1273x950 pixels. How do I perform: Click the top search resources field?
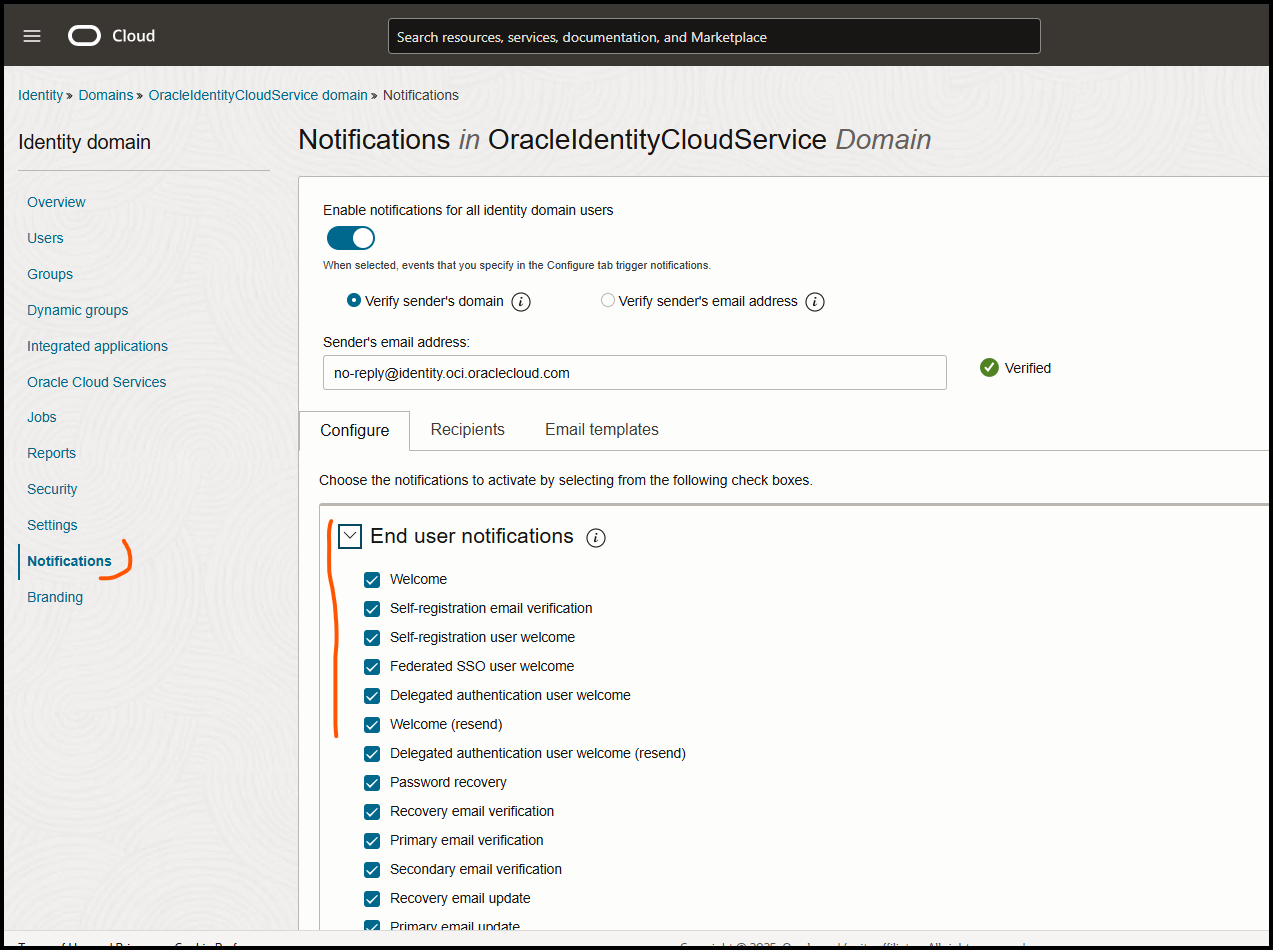pyautogui.click(x=714, y=36)
